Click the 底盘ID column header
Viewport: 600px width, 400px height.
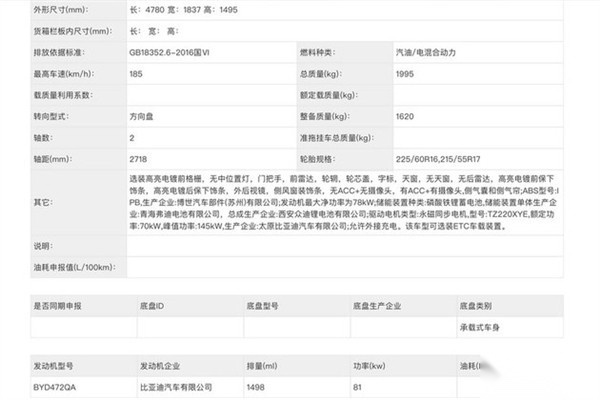[x=152, y=306]
